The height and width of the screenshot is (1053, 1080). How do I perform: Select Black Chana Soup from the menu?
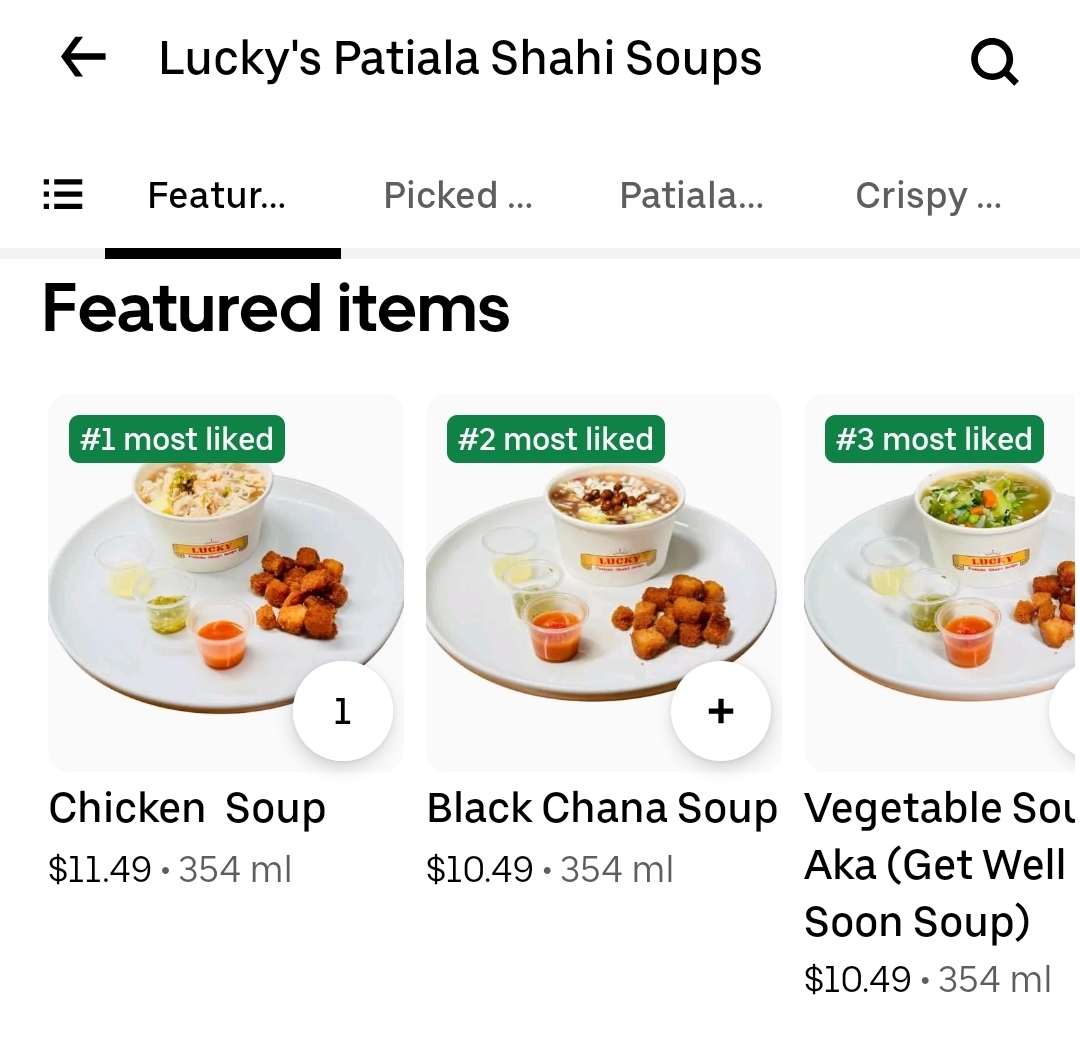click(x=603, y=807)
